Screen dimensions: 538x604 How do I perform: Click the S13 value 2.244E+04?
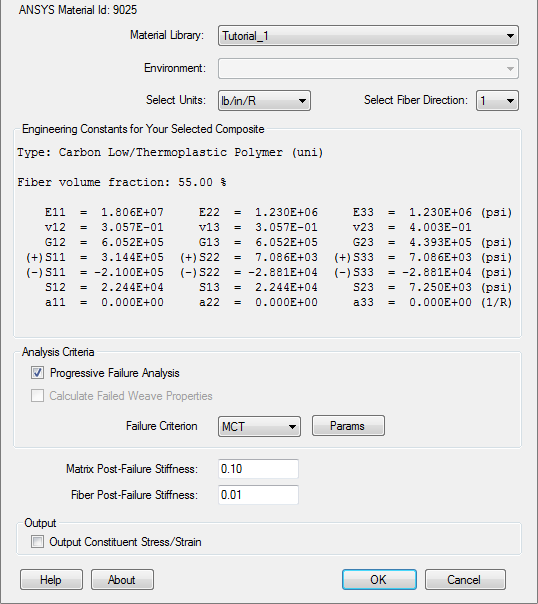tap(286, 287)
